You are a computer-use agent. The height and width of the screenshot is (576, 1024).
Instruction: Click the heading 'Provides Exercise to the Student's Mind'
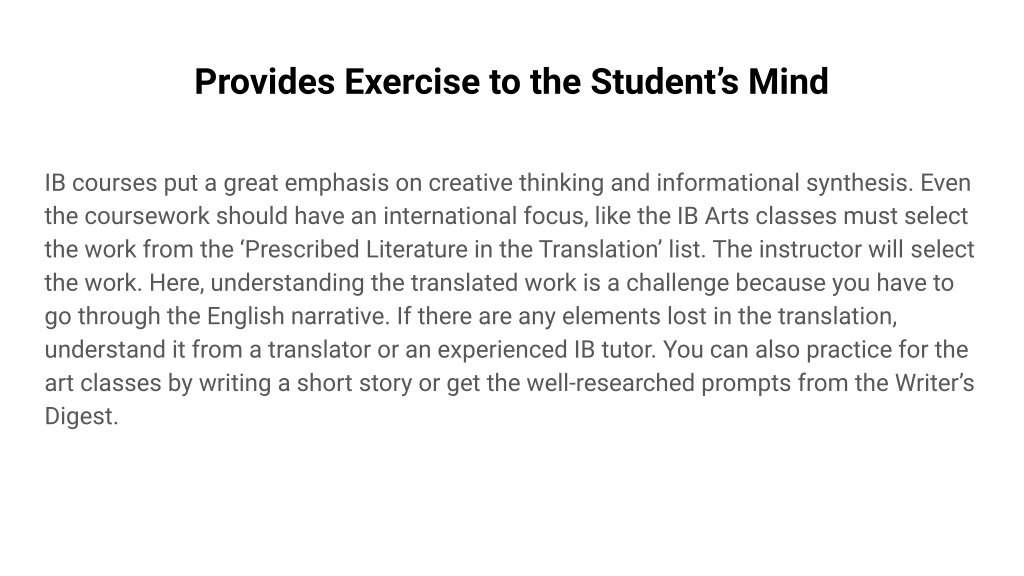coord(511,82)
